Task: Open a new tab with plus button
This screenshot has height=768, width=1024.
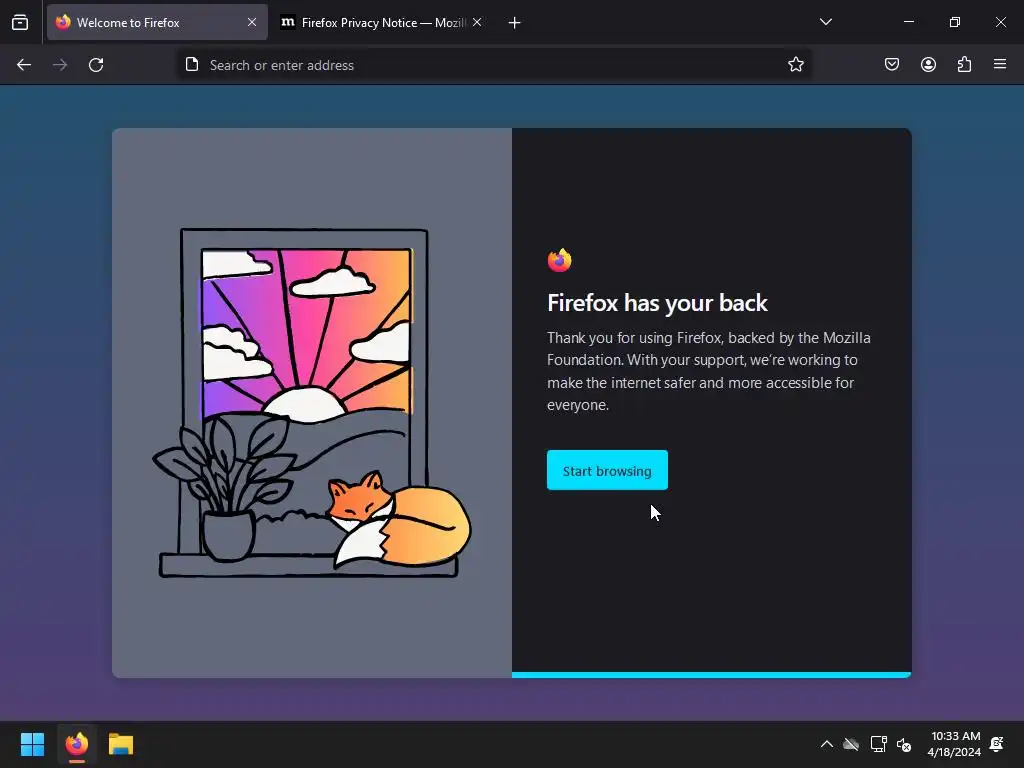Action: pos(515,23)
